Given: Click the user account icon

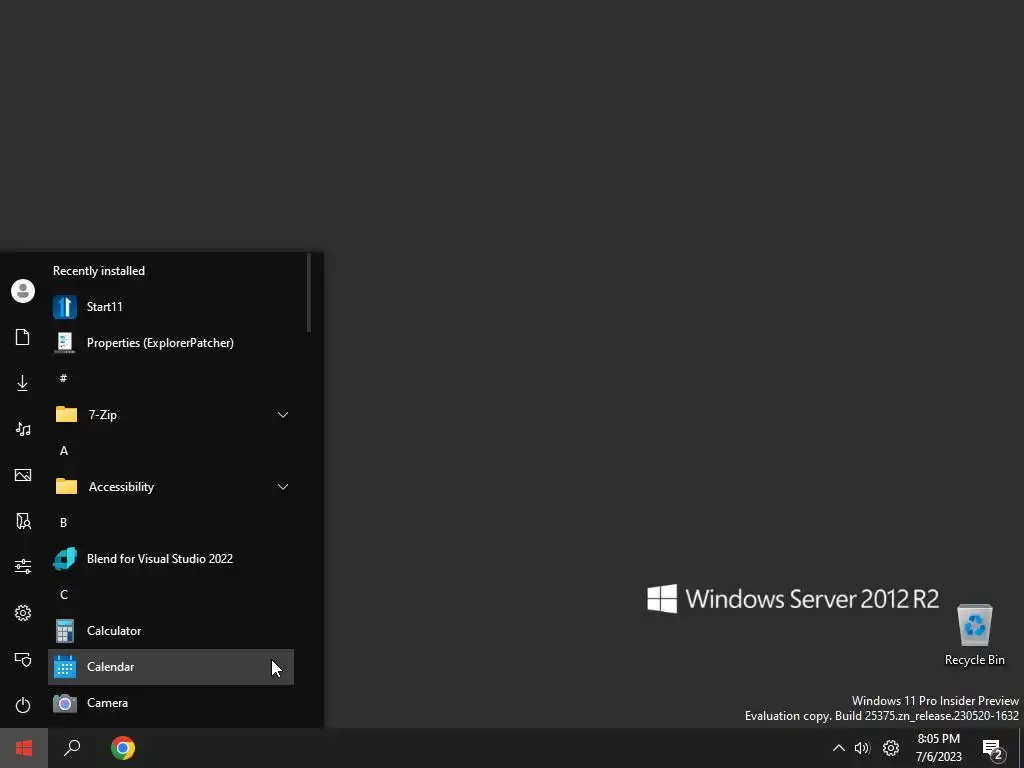Looking at the screenshot, I should pyautogui.click(x=23, y=291).
